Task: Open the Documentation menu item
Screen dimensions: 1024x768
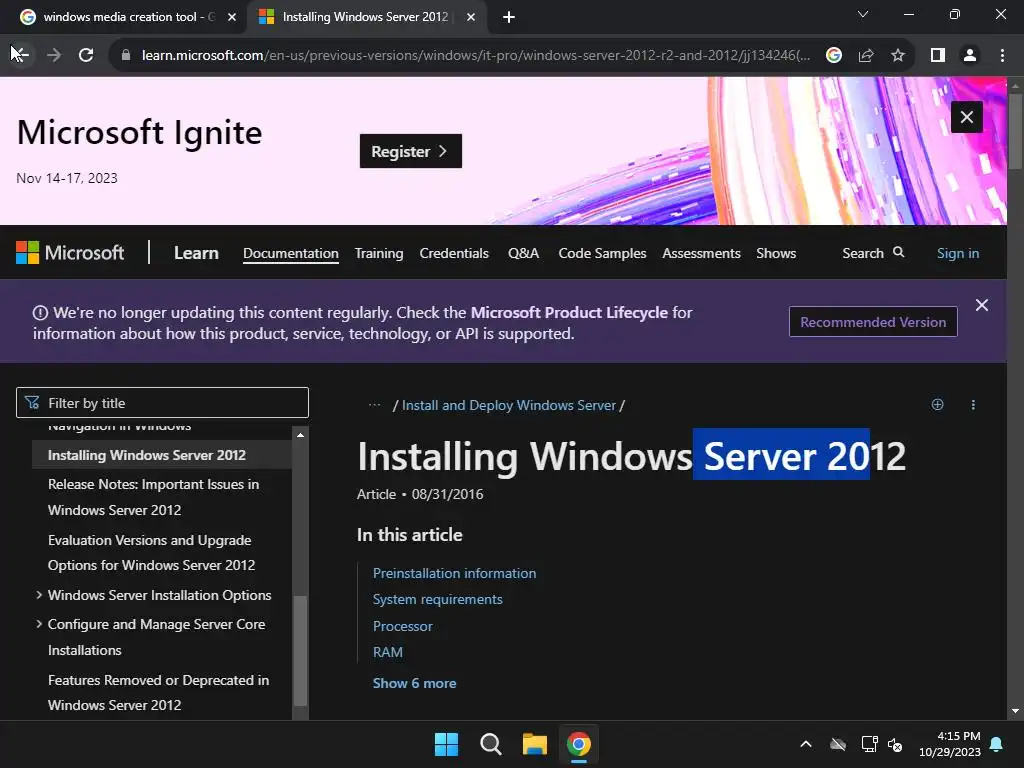Action: (291, 253)
